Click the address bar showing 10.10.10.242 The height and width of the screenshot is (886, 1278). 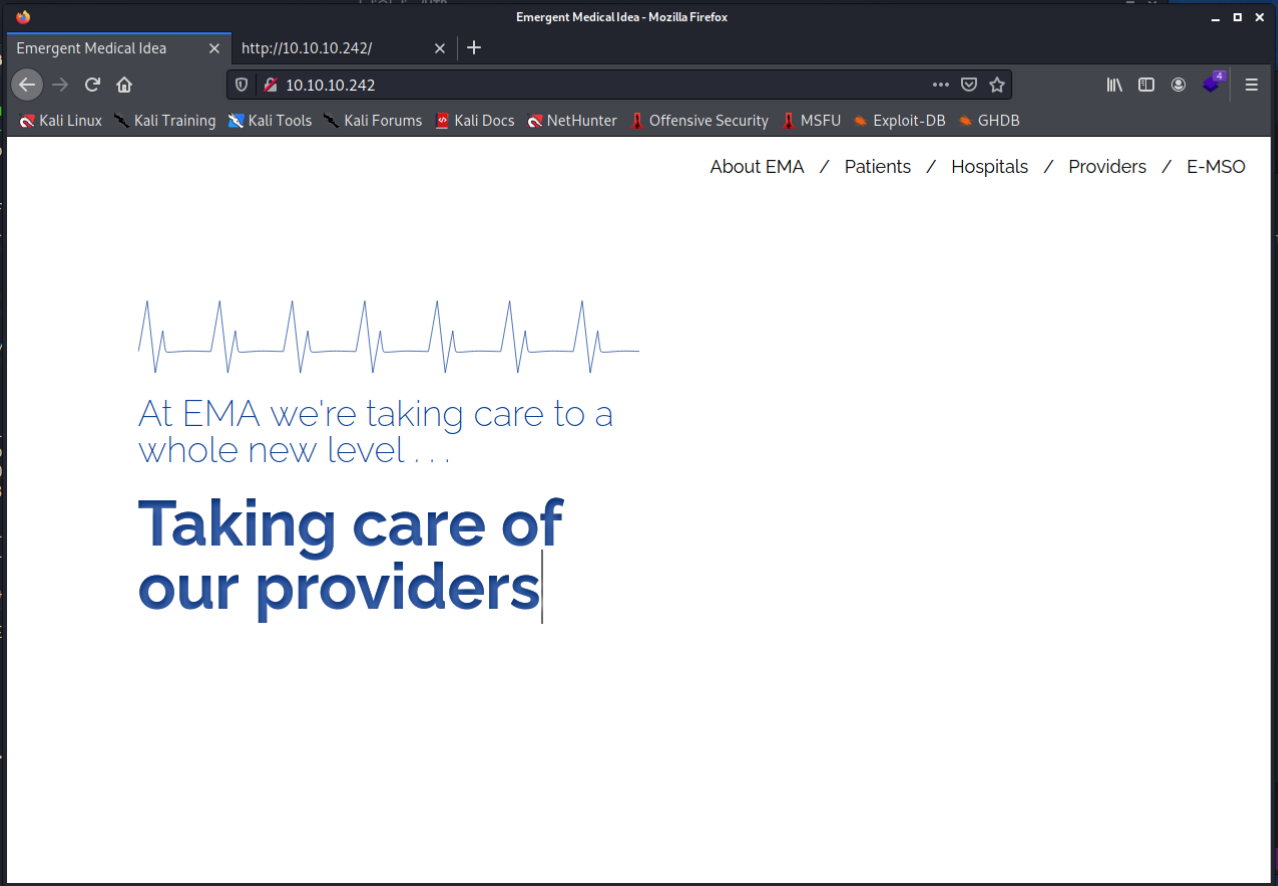600,85
